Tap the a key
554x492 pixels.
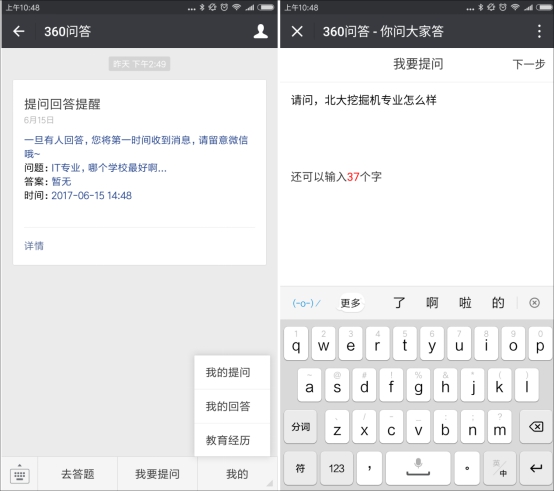tap(310, 385)
